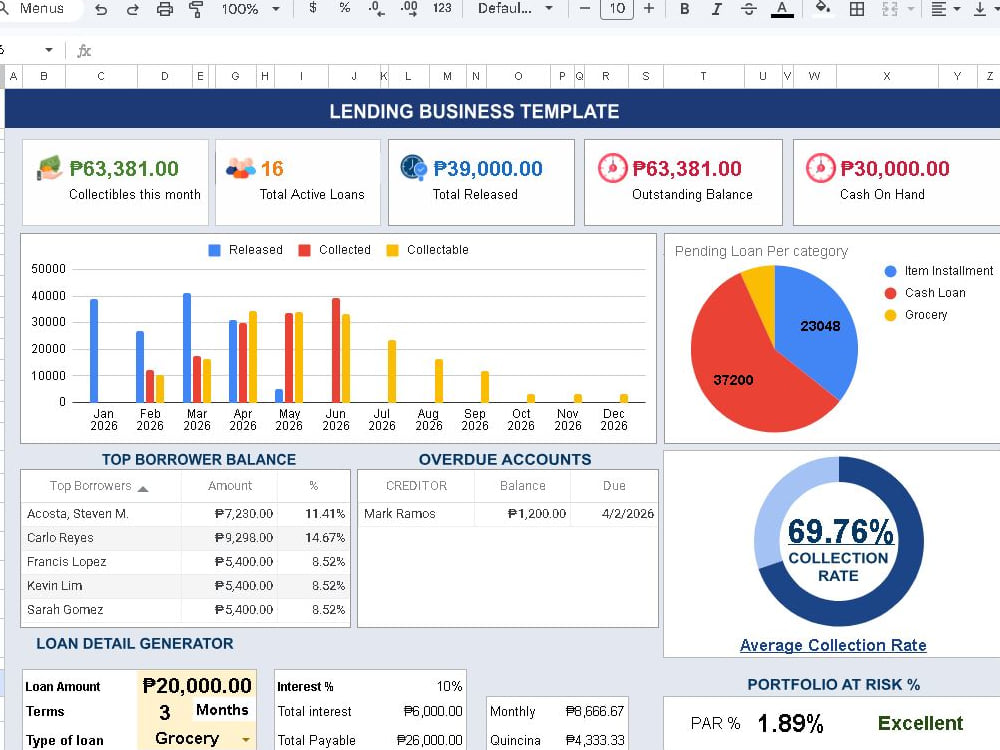This screenshot has height=750, width=1000.
Task: Click the Item Installment legend entry
Action: (x=939, y=271)
